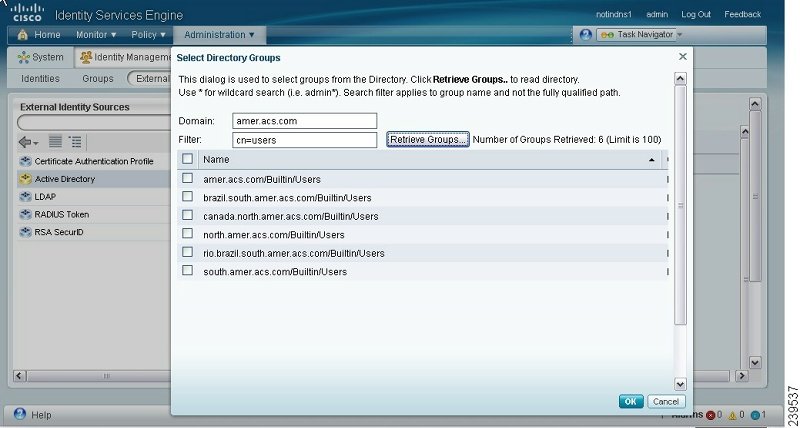
Task: Check the north.amer.acs.com/Builtin/Users group
Action: point(187,234)
